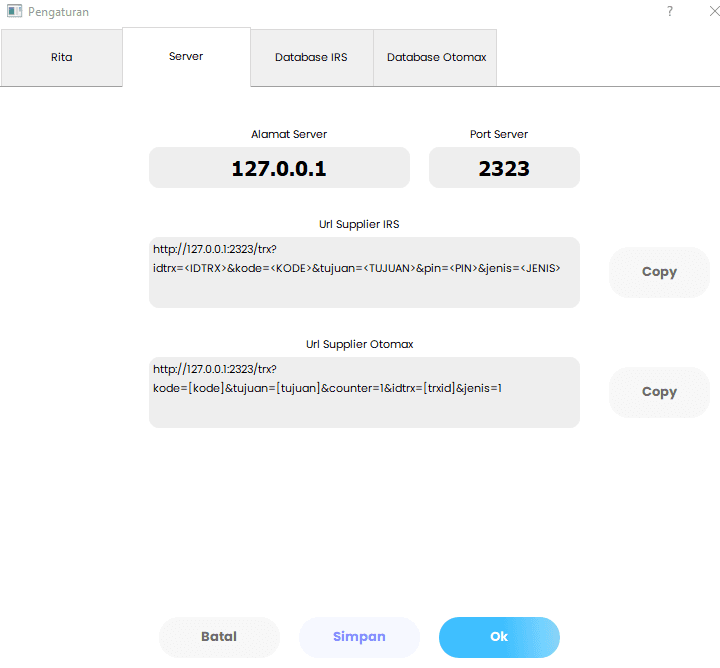Click the Port Server label
The width and height of the screenshot is (720, 668).
[499, 134]
